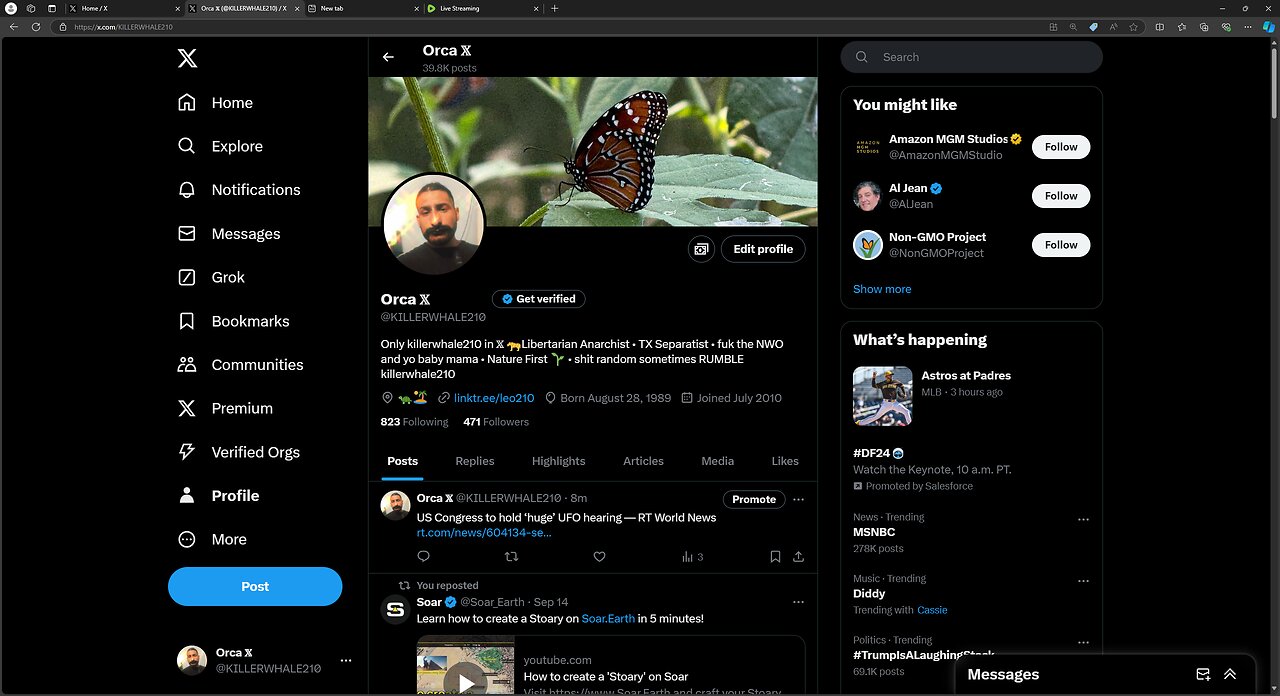Open a new browser tab with plus
The height and width of the screenshot is (696, 1280).
pos(555,8)
